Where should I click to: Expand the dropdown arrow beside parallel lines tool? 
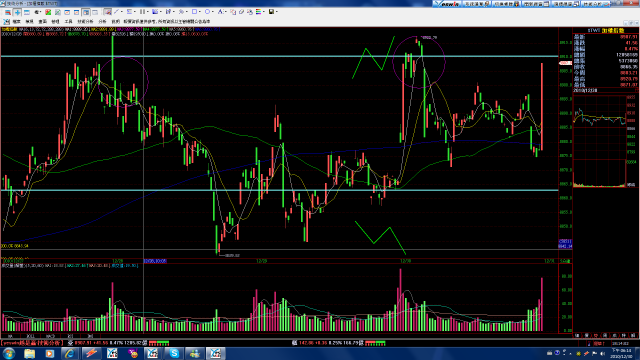(x=147, y=12)
